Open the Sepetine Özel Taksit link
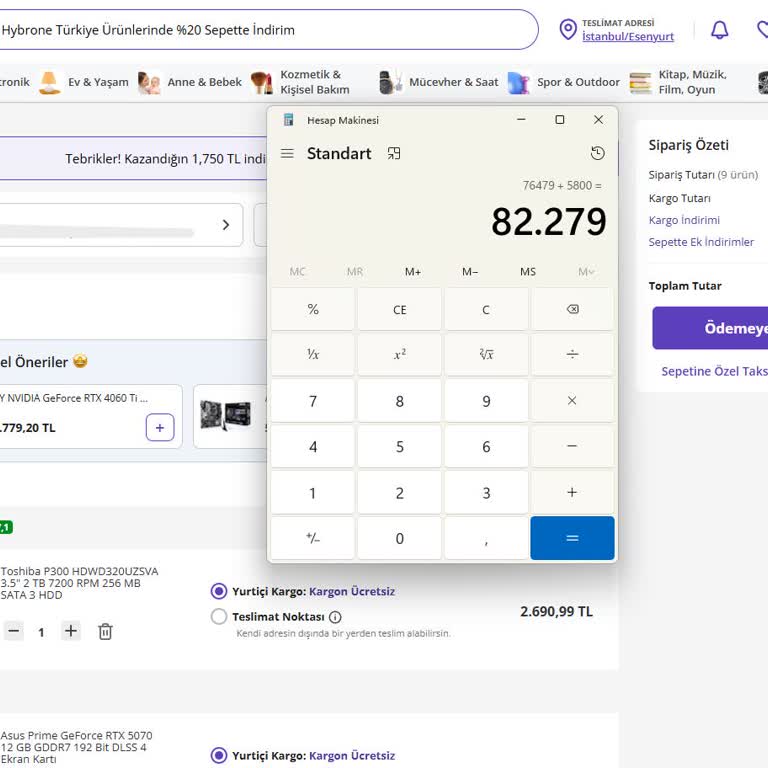 tap(715, 371)
